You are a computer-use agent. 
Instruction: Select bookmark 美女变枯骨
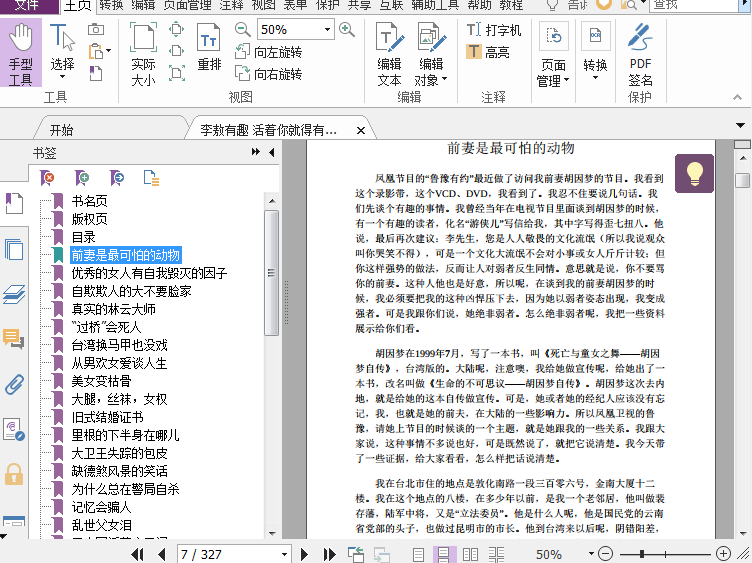pyautogui.click(x=101, y=381)
